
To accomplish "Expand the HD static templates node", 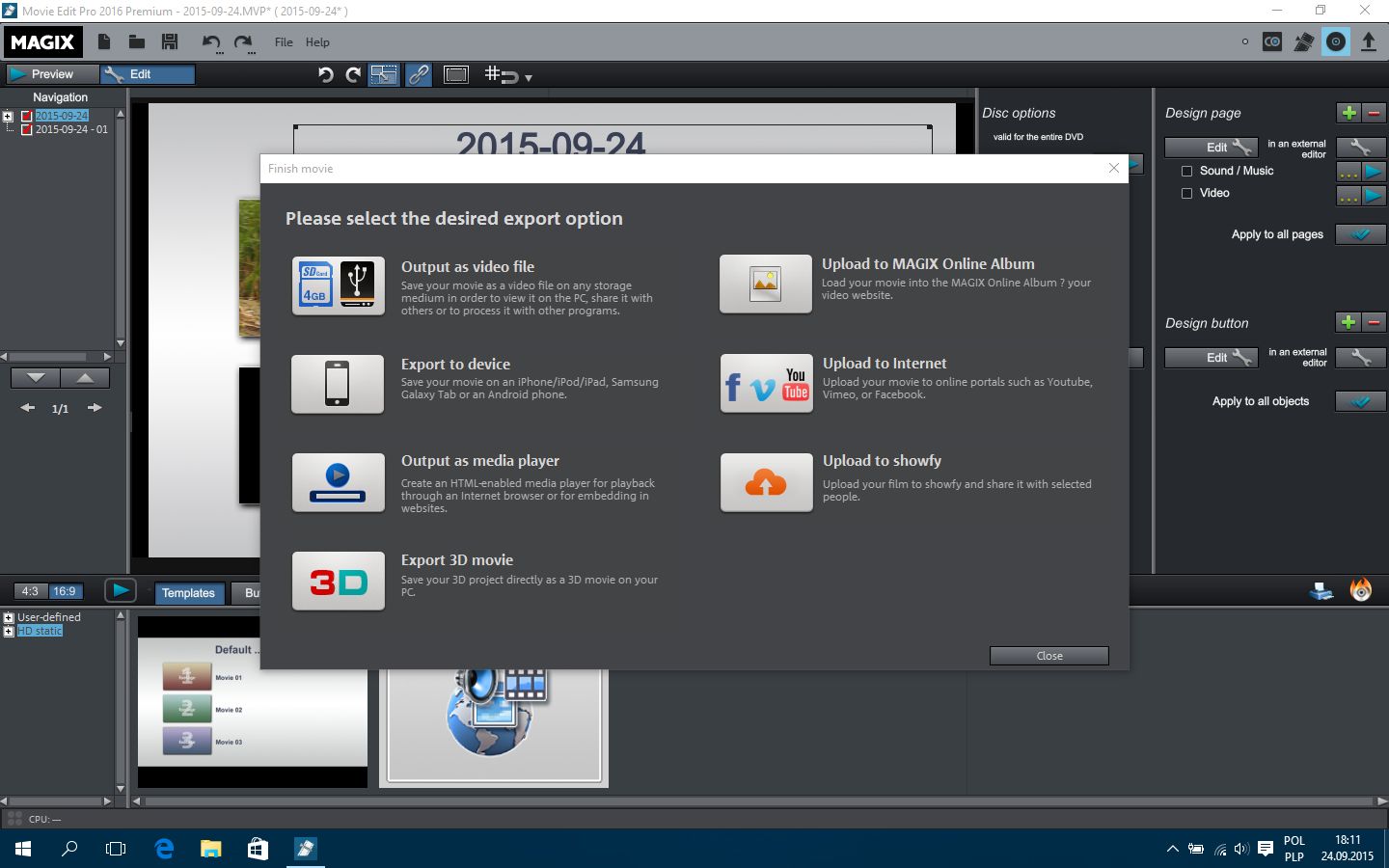I will pos(9,631).
